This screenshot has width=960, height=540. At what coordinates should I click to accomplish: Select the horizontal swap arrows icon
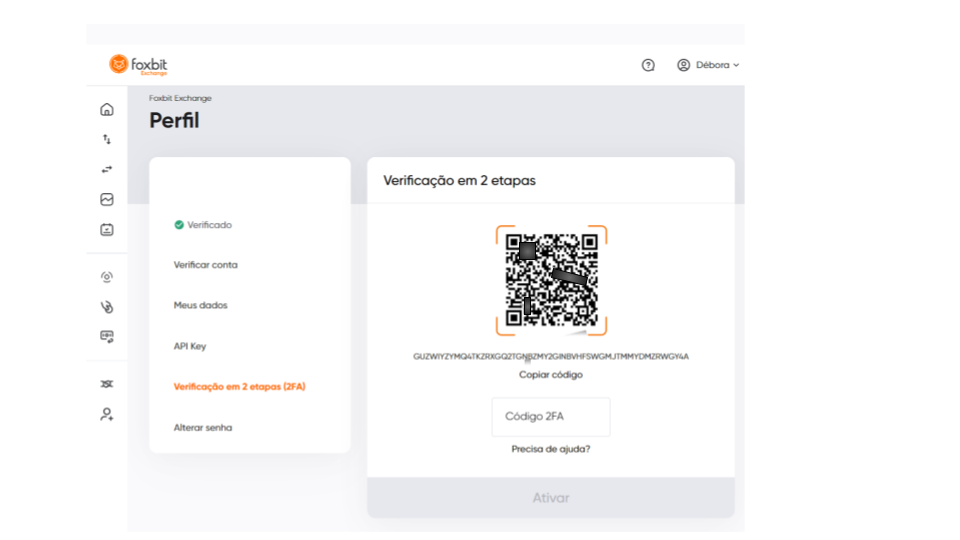pyautogui.click(x=107, y=170)
